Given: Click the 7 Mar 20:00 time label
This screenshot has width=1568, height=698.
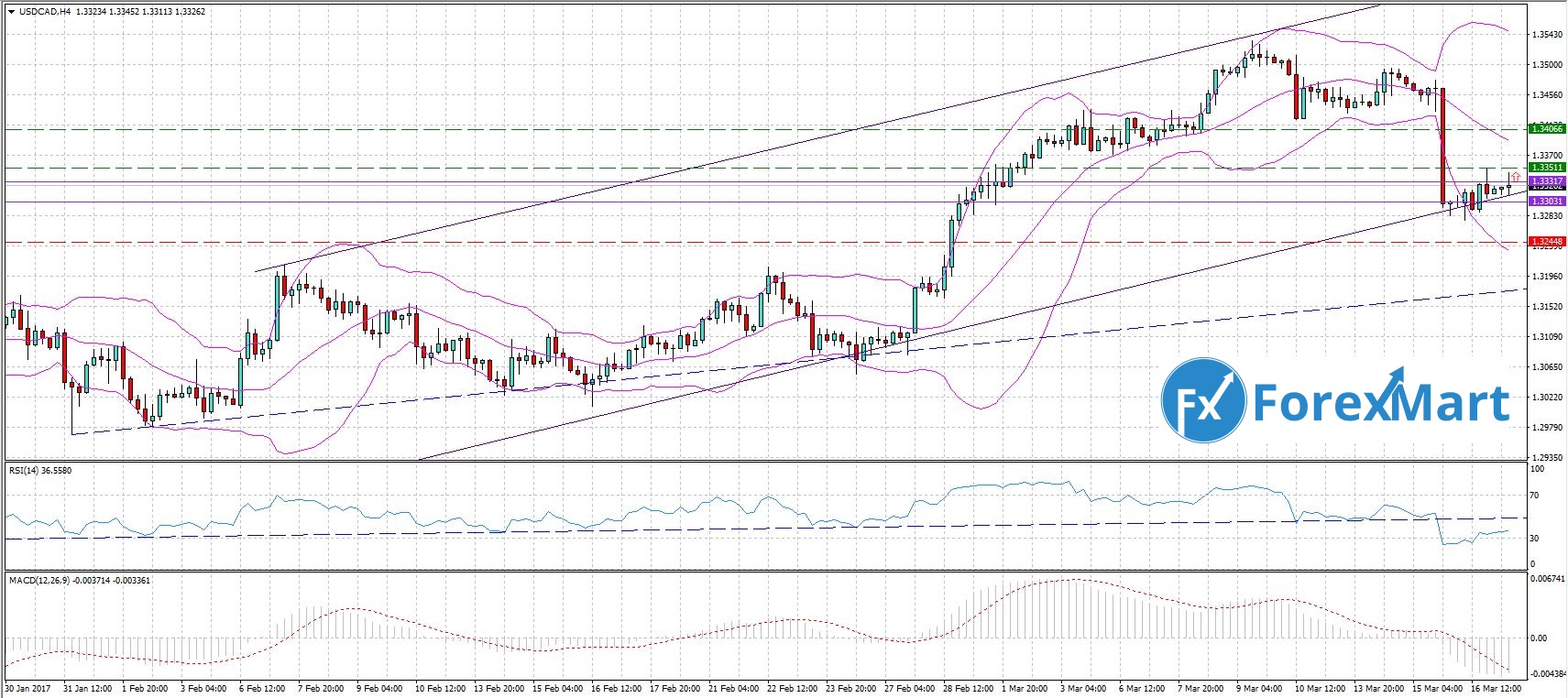Looking at the screenshot, I should click(1201, 687).
